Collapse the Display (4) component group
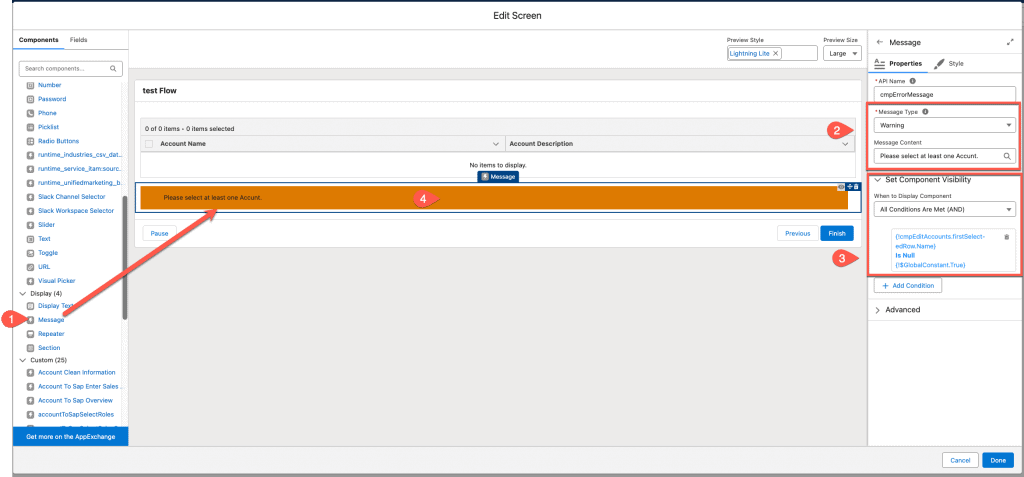 pos(22,294)
